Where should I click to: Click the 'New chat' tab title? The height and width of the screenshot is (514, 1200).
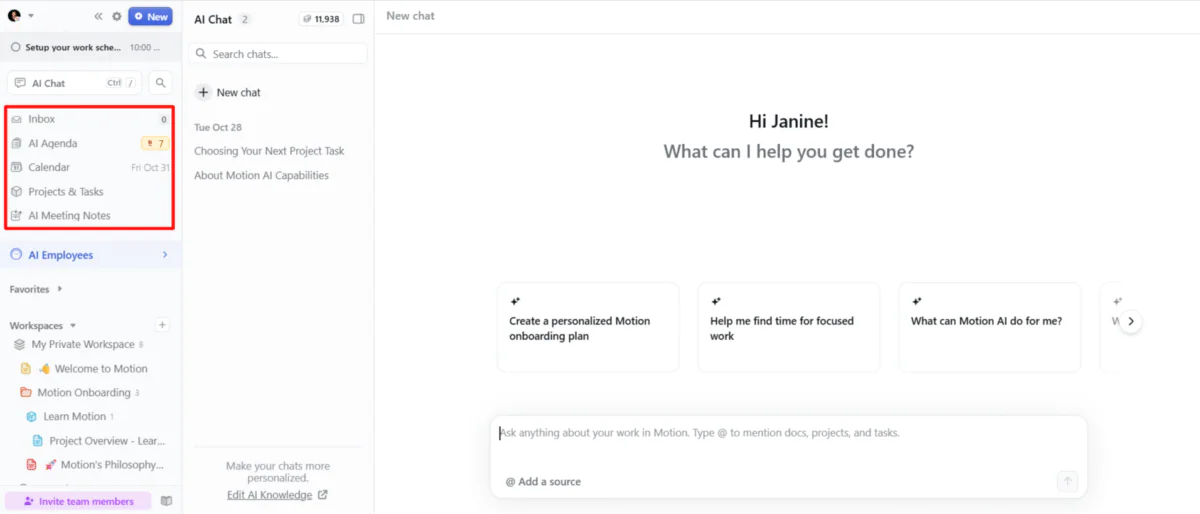[410, 16]
